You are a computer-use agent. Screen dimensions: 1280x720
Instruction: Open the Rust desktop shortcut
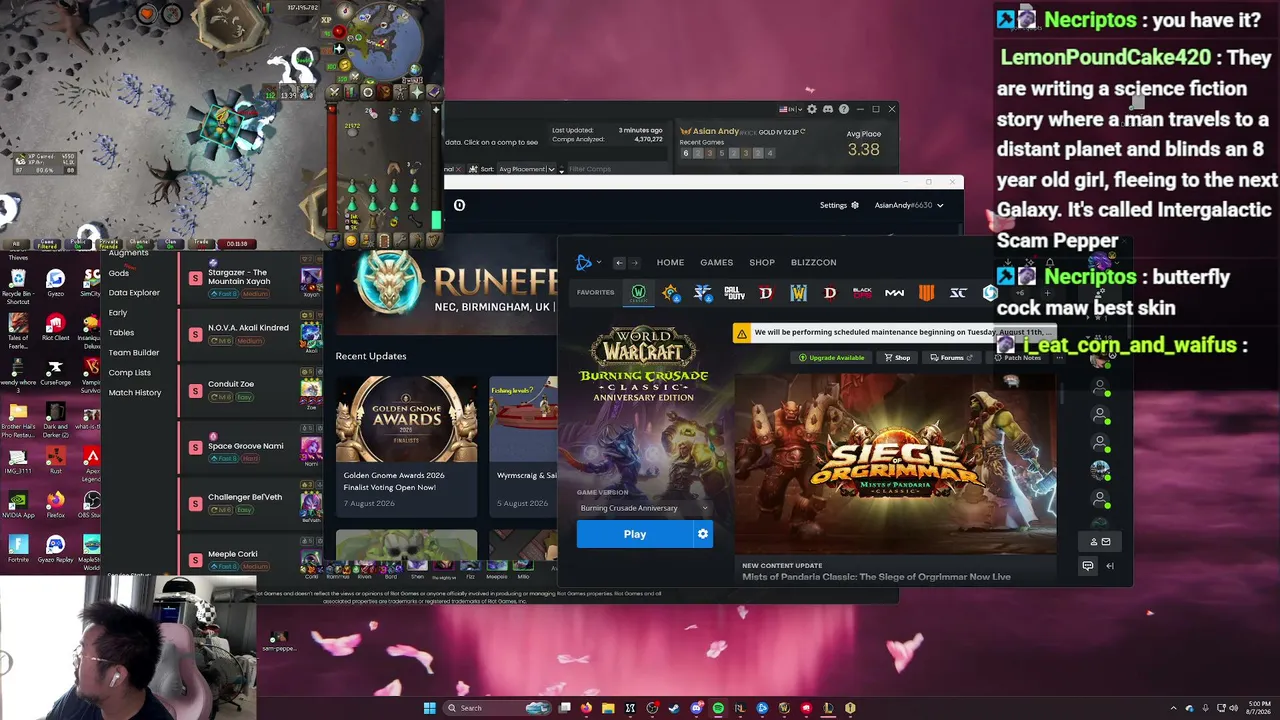(x=55, y=459)
